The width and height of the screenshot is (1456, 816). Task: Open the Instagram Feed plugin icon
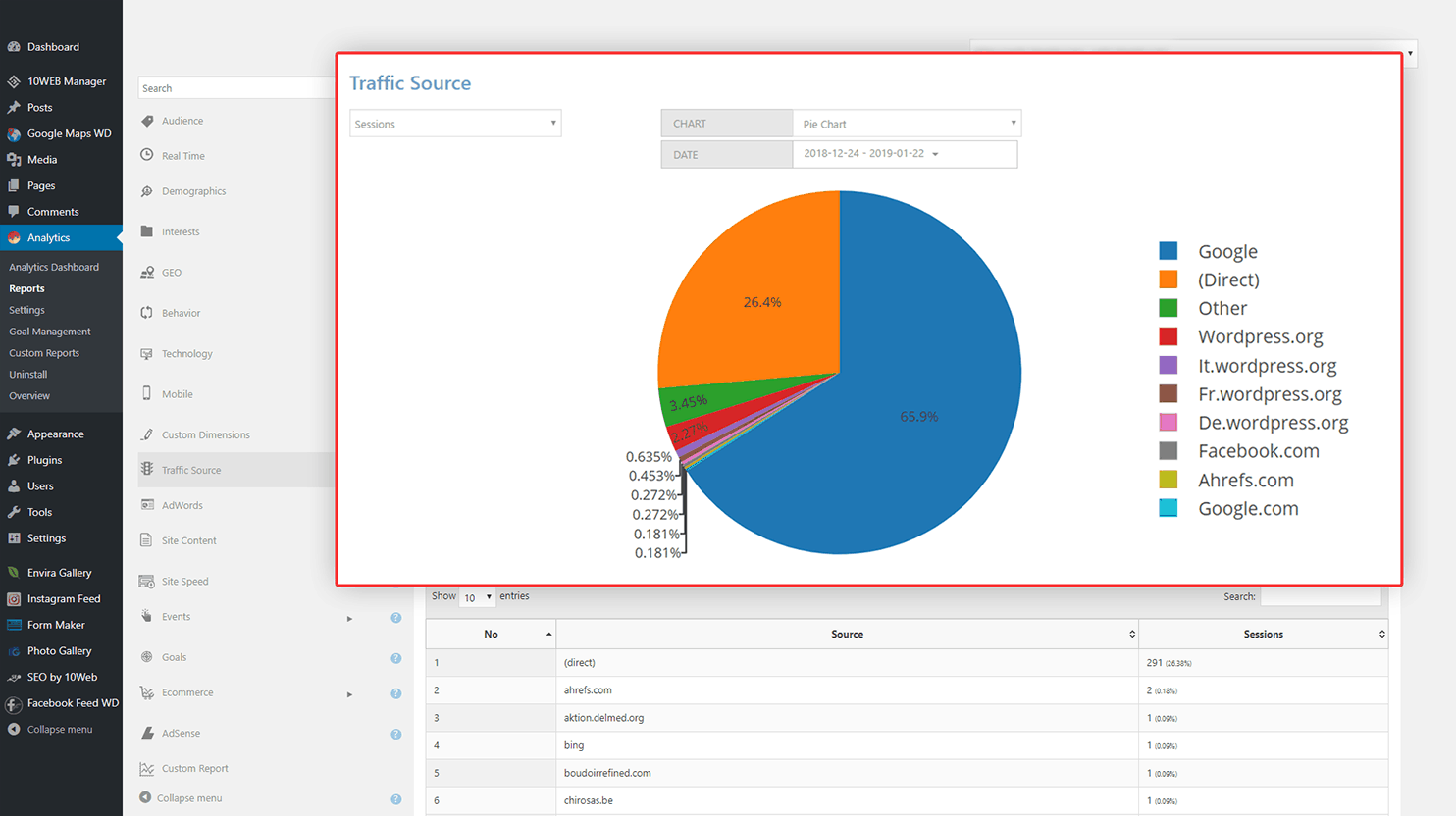(16, 598)
